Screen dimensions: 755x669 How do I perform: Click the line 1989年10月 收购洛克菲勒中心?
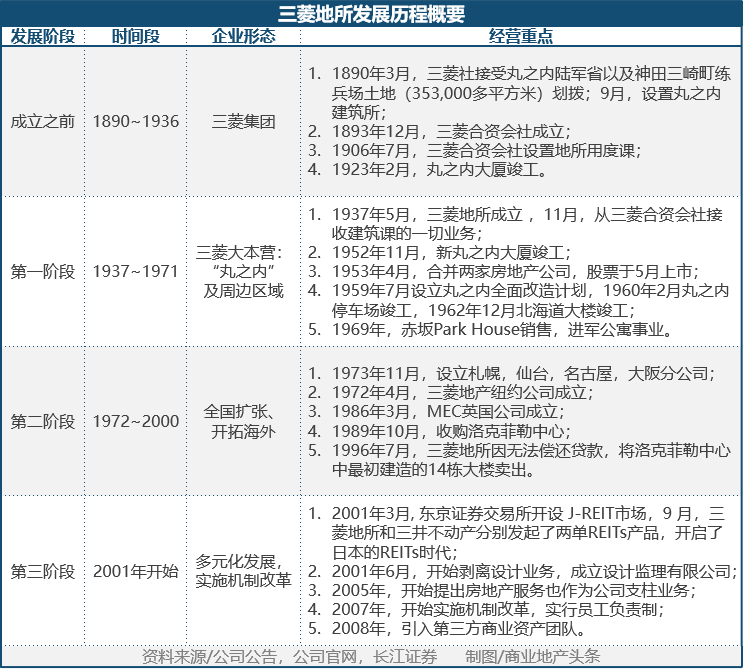439,431
